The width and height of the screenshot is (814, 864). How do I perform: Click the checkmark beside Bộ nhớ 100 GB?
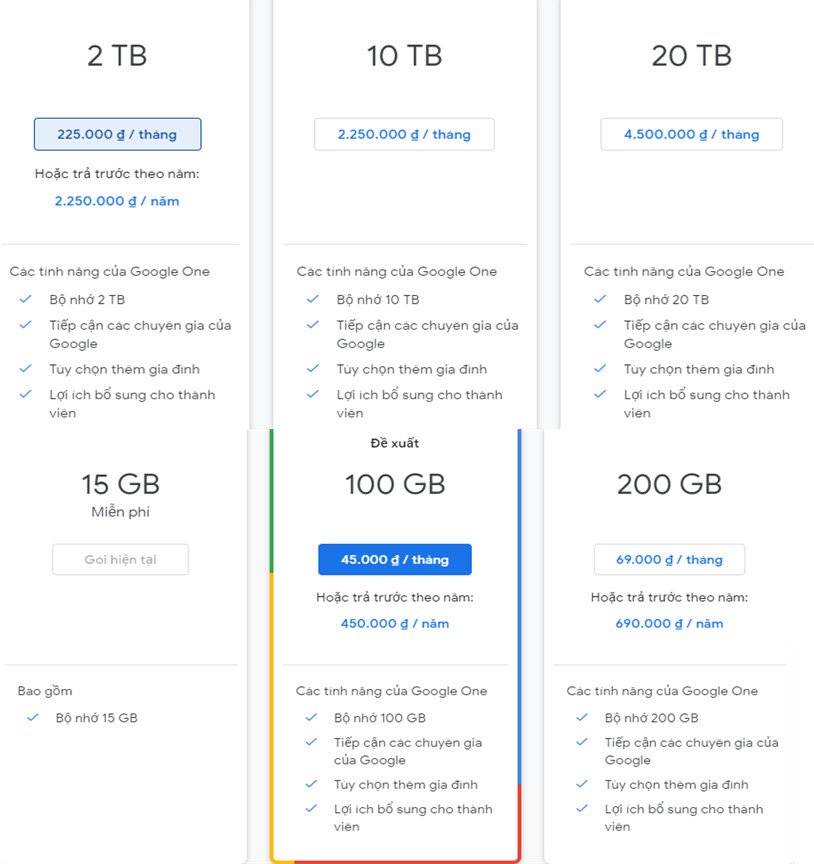point(311,717)
